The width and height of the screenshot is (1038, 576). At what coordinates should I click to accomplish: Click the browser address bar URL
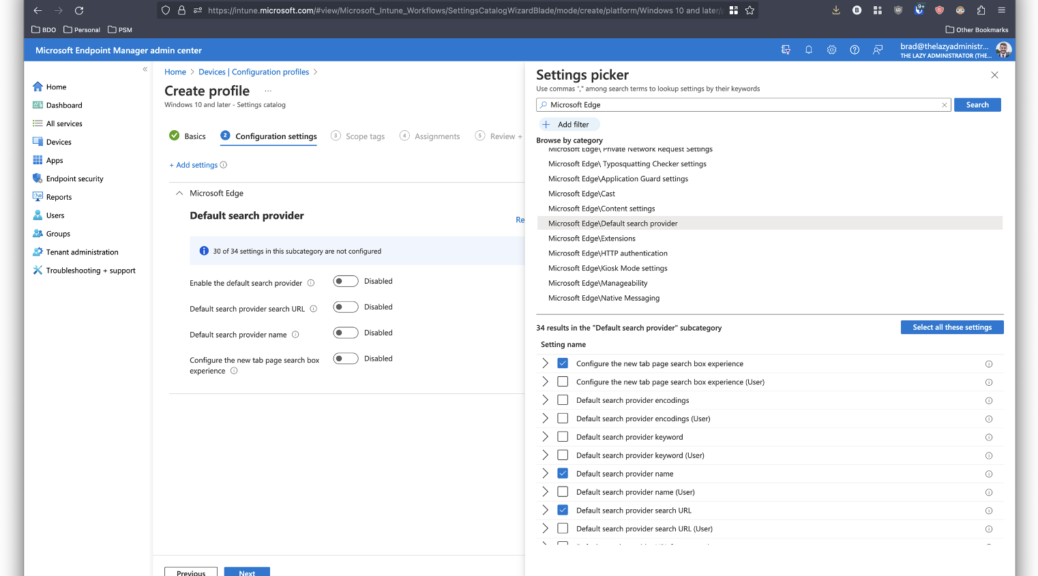pos(463,11)
